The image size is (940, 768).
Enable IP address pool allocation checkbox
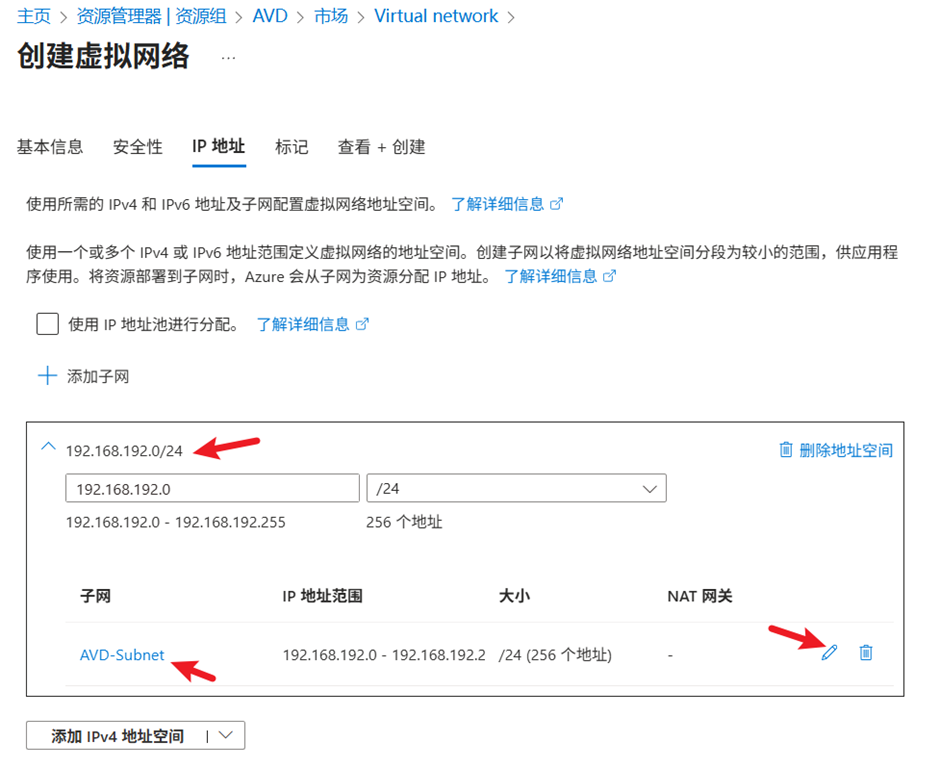[47, 324]
